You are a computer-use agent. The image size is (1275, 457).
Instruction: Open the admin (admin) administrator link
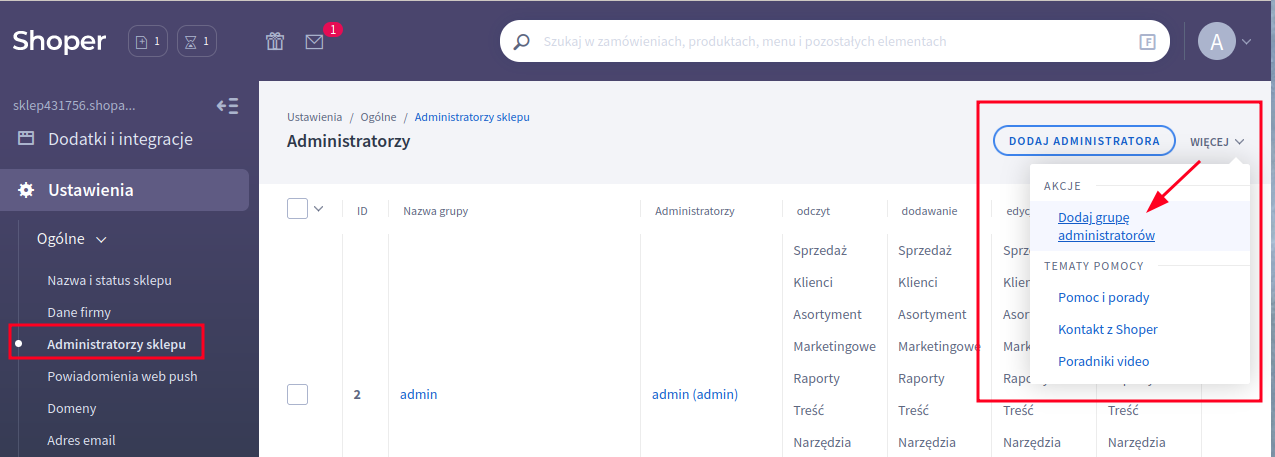[695, 394]
